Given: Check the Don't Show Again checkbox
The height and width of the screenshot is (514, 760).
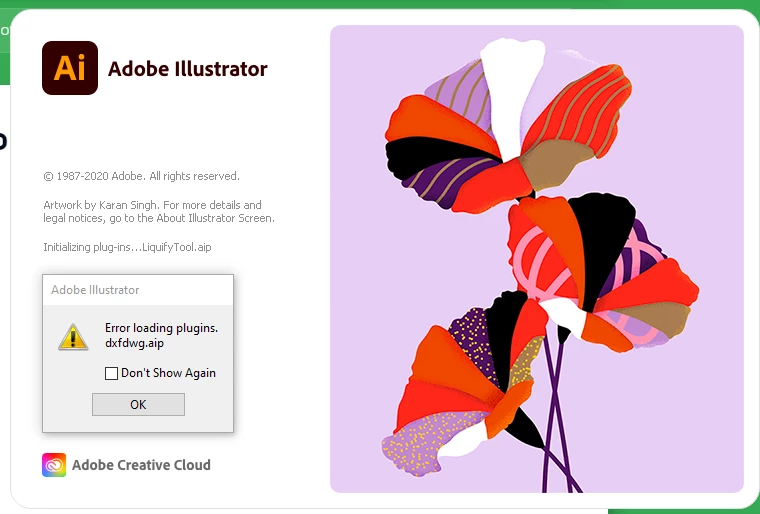Looking at the screenshot, I should [x=111, y=373].
